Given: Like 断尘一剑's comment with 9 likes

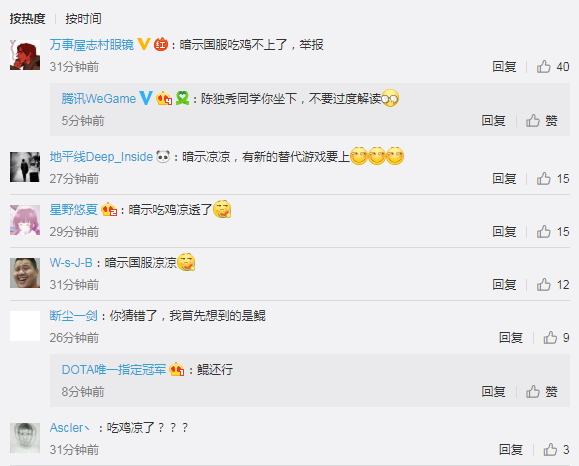Looking at the screenshot, I should [x=550, y=337].
